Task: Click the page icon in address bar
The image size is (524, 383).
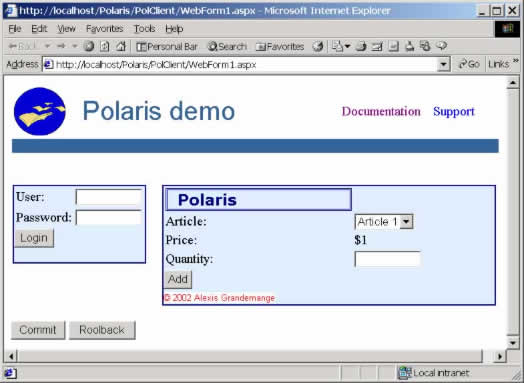Action: pyautogui.click(x=49, y=64)
